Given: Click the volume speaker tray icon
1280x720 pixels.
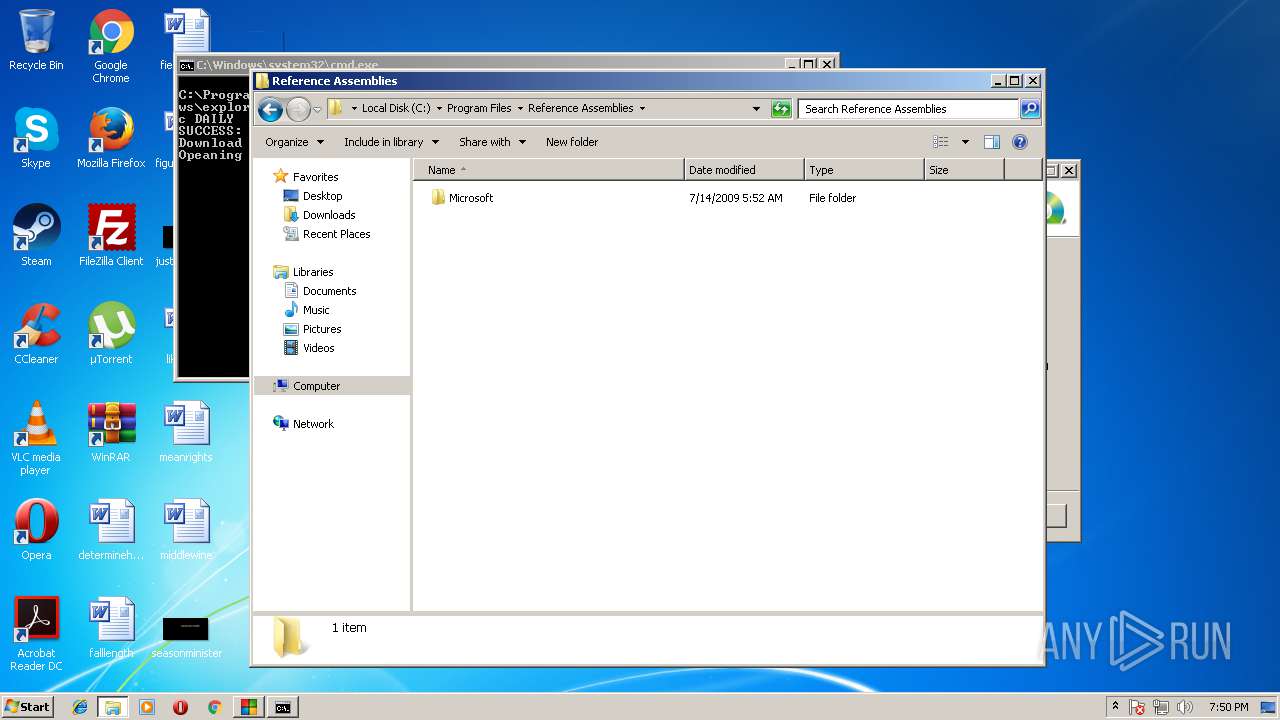Looking at the screenshot, I should pos(1185,707).
